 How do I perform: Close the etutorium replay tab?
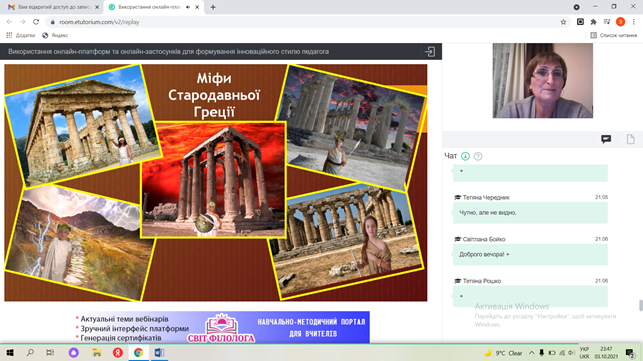197,7
